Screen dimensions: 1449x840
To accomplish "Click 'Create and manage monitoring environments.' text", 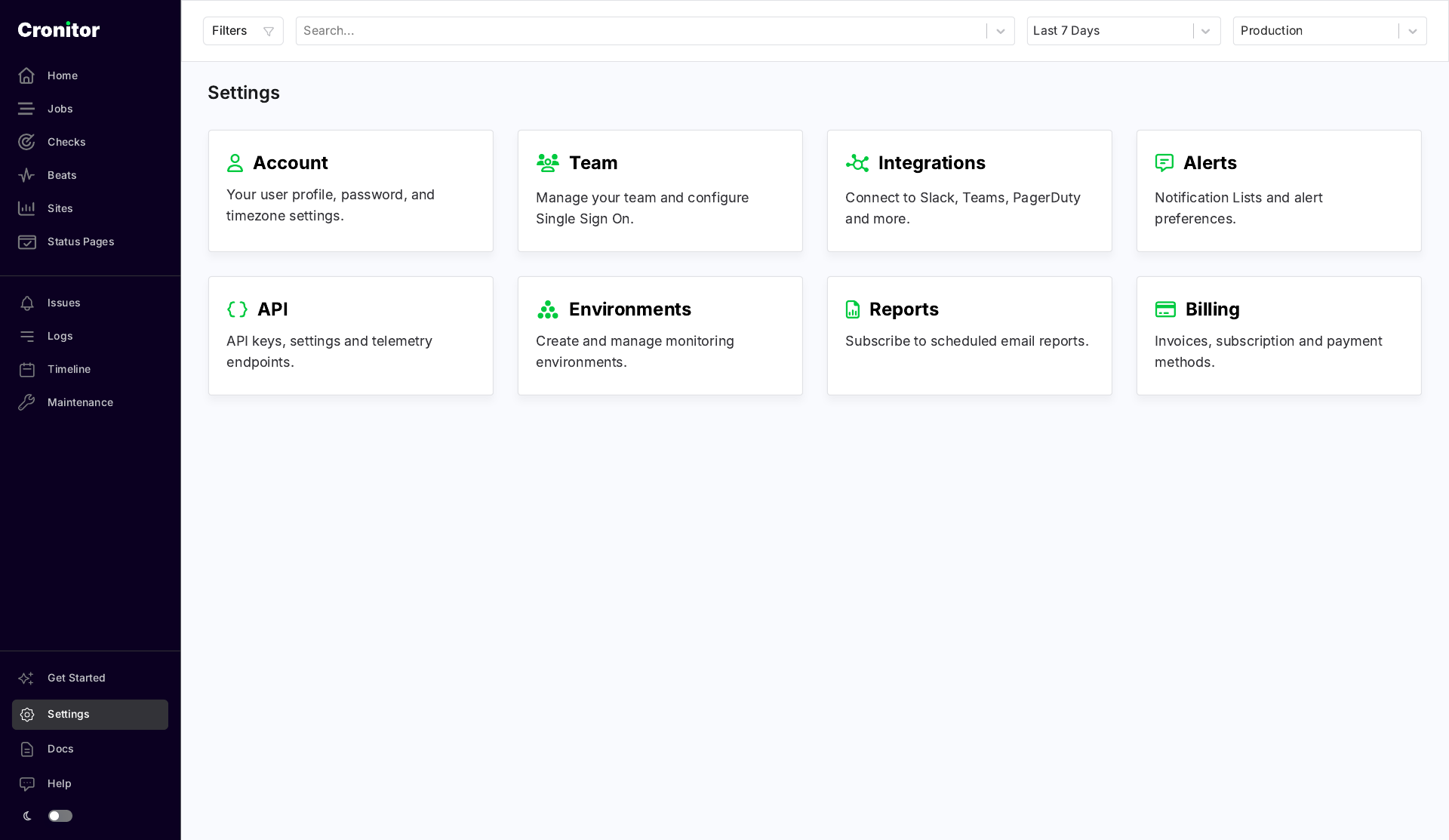I will point(635,352).
